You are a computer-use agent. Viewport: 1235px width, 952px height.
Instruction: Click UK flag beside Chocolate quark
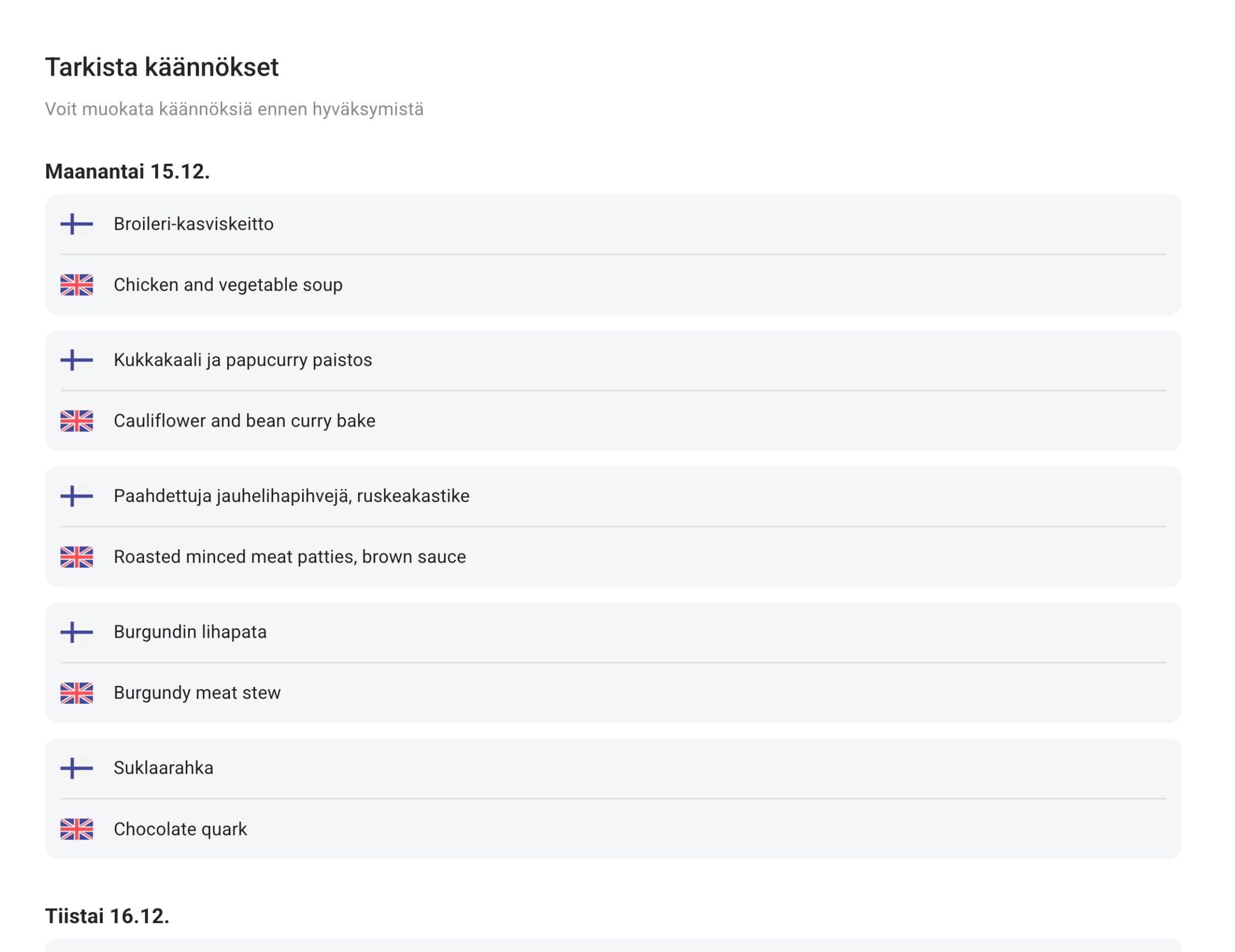76,829
